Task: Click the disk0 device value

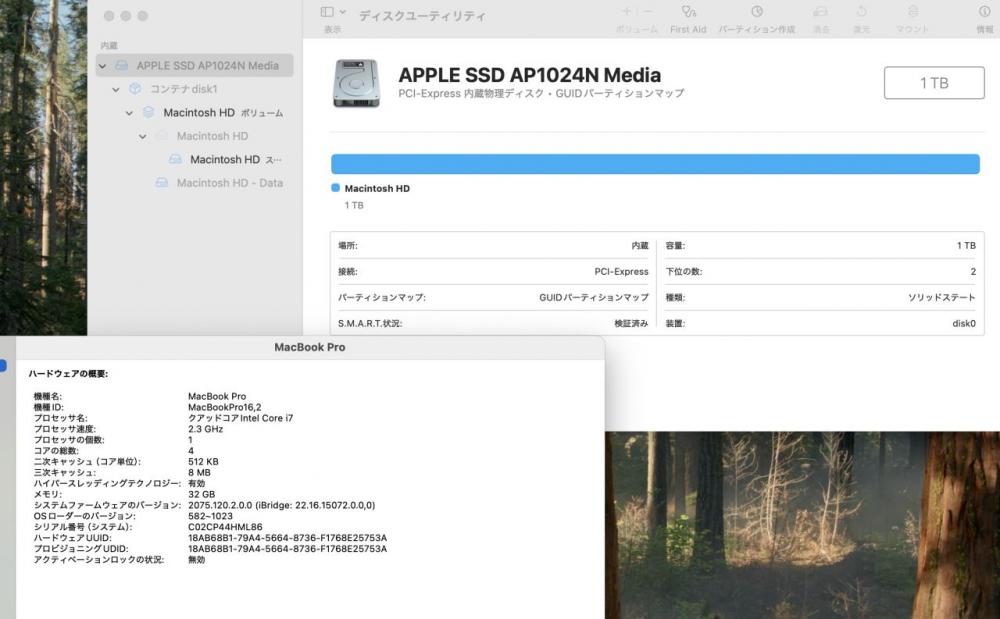Action: point(964,324)
